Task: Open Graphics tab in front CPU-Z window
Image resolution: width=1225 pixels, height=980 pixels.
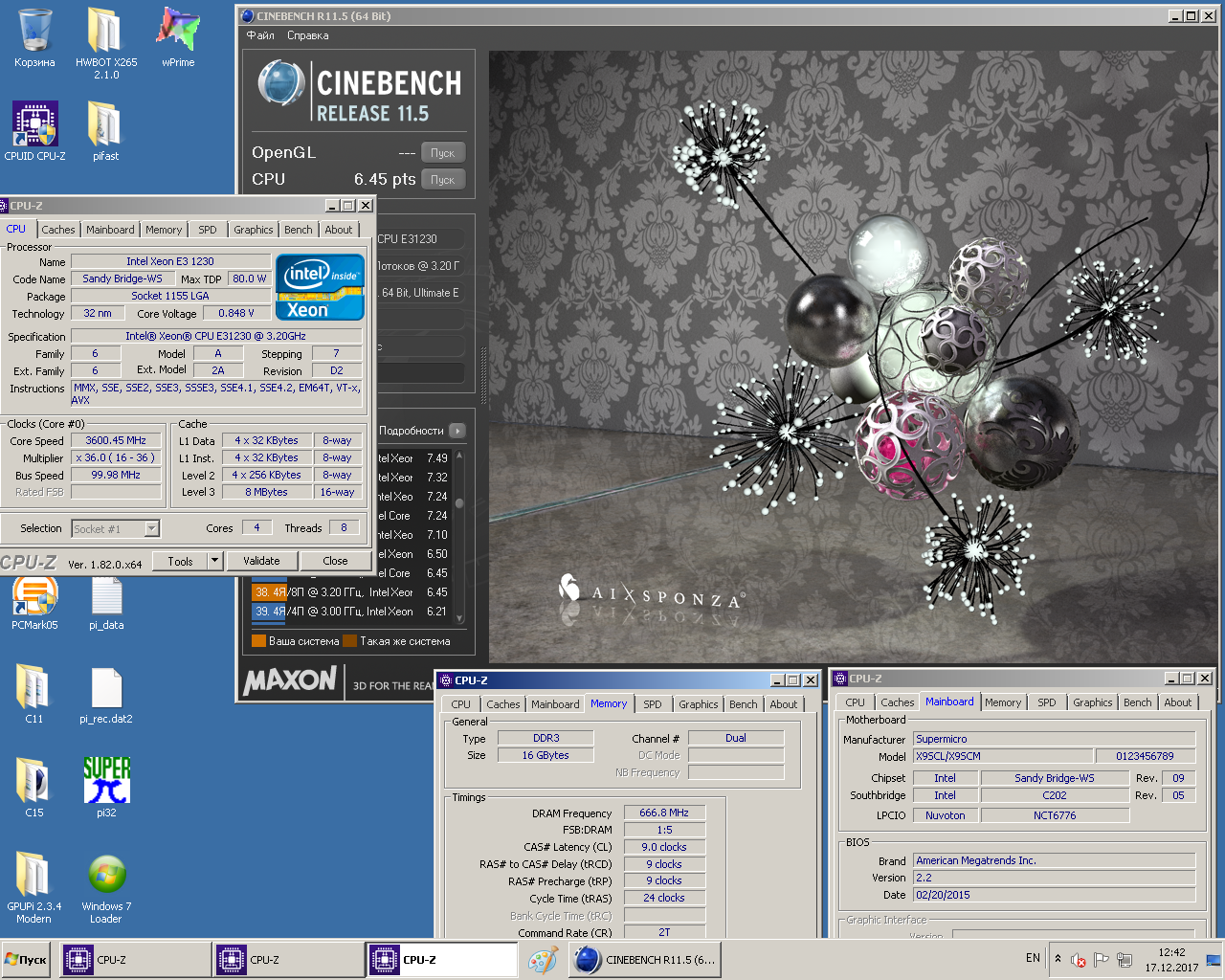Action: [254, 230]
